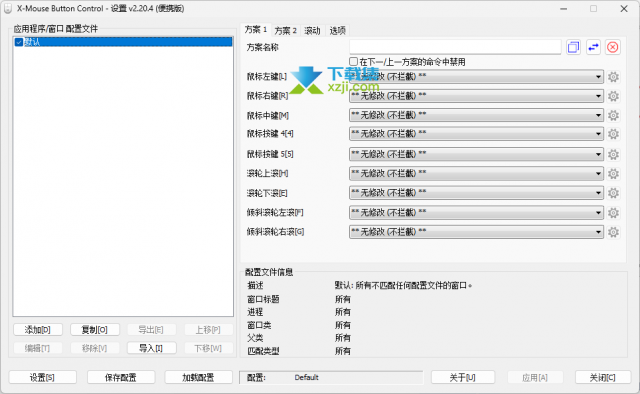Screen dimensions: 640x394
Task: Open the 关于[U] dialog button
Action: (x=463, y=377)
